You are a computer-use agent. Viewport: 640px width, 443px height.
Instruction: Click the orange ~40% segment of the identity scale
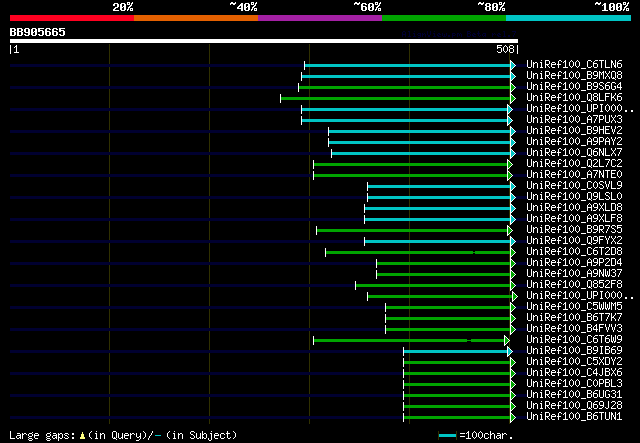(x=196, y=18)
